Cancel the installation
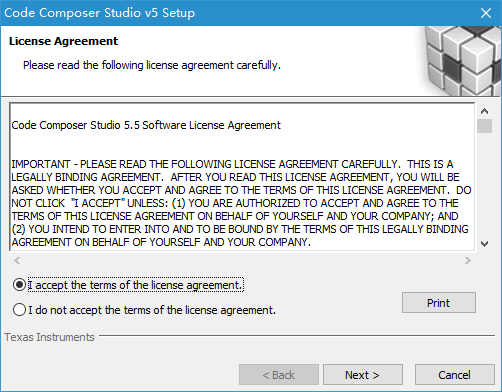The width and height of the screenshot is (502, 392). point(455,375)
